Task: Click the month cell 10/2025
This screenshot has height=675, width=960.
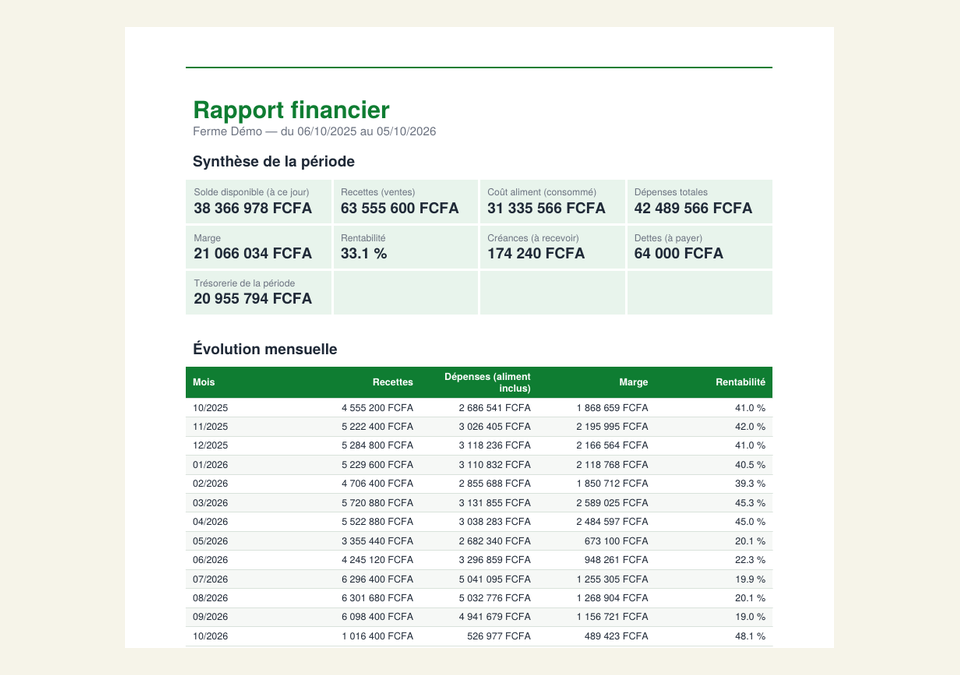Action: point(210,408)
